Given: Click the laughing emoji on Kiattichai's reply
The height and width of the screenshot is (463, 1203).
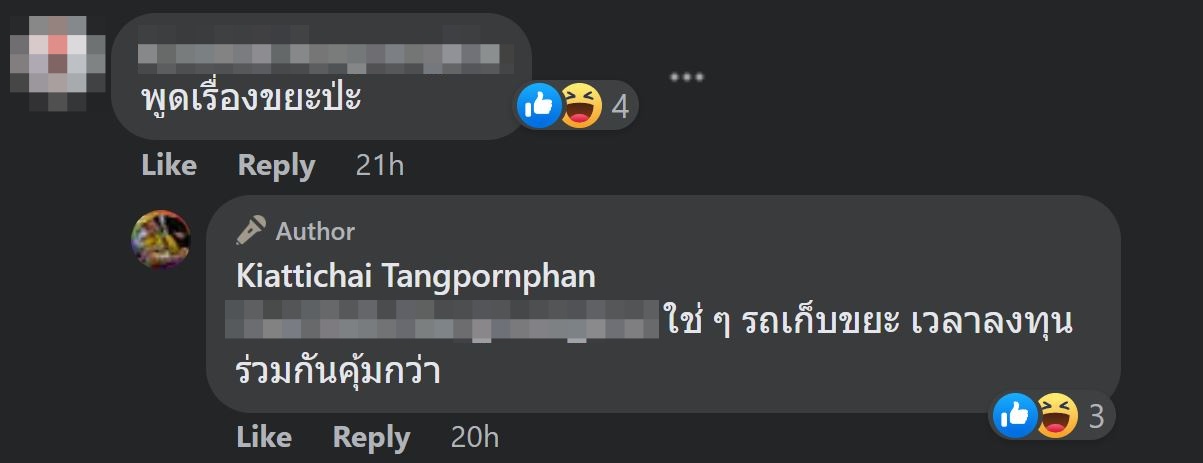Looking at the screenshot, I should [x=1057, y=414].
